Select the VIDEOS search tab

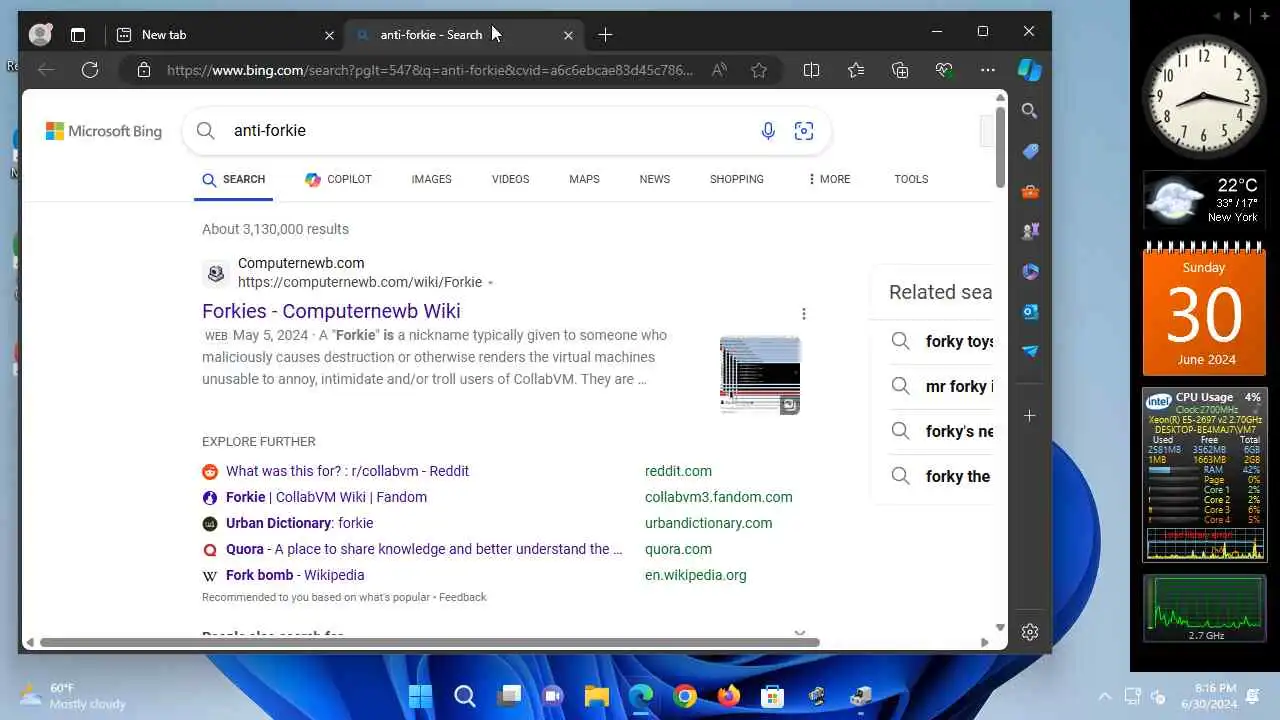tap(510, 179)
